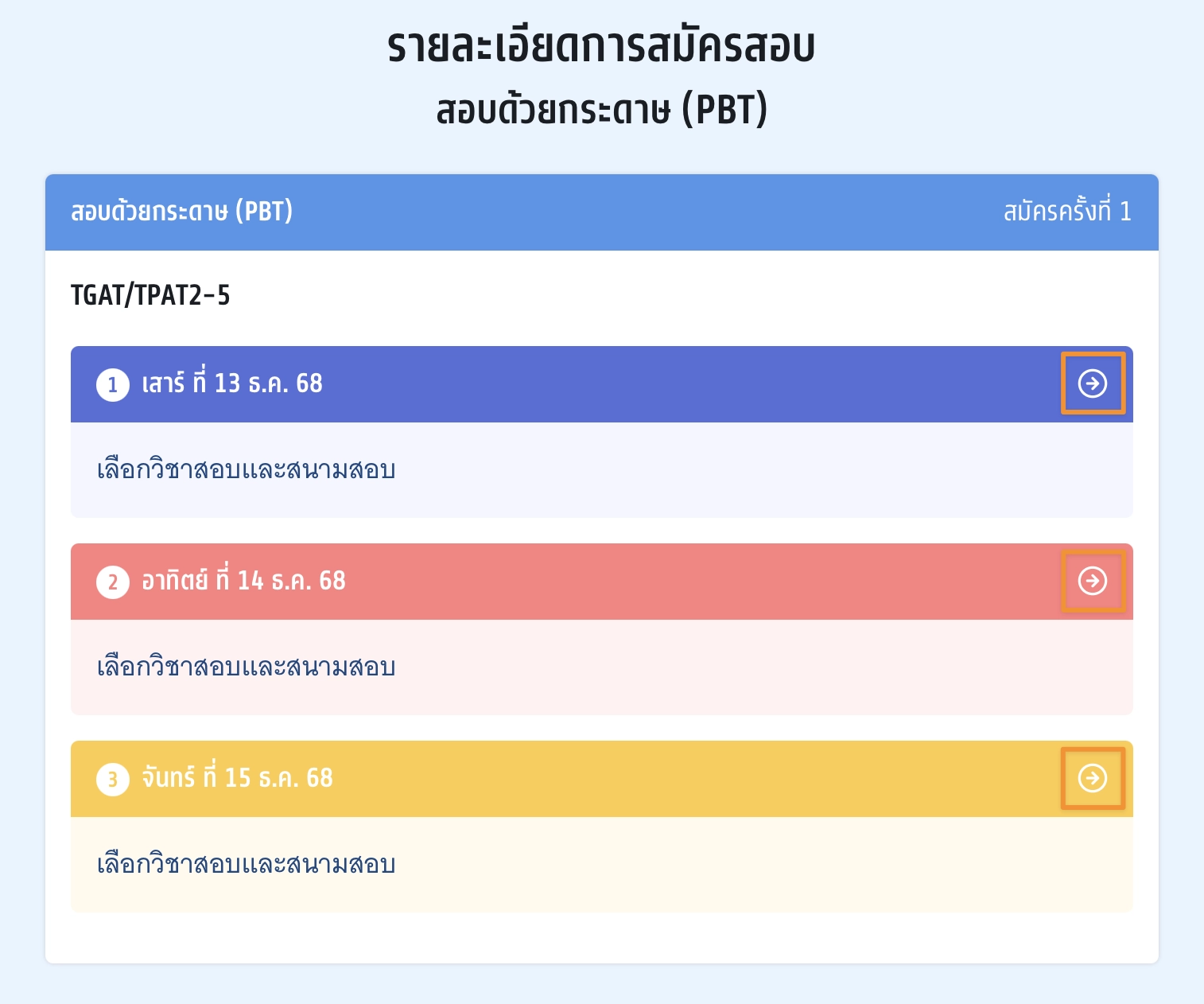This screenshot has height=1004, width=1204.
Task: Click empty space in the yellow Monday header bar
Action: tap(676, 779)
